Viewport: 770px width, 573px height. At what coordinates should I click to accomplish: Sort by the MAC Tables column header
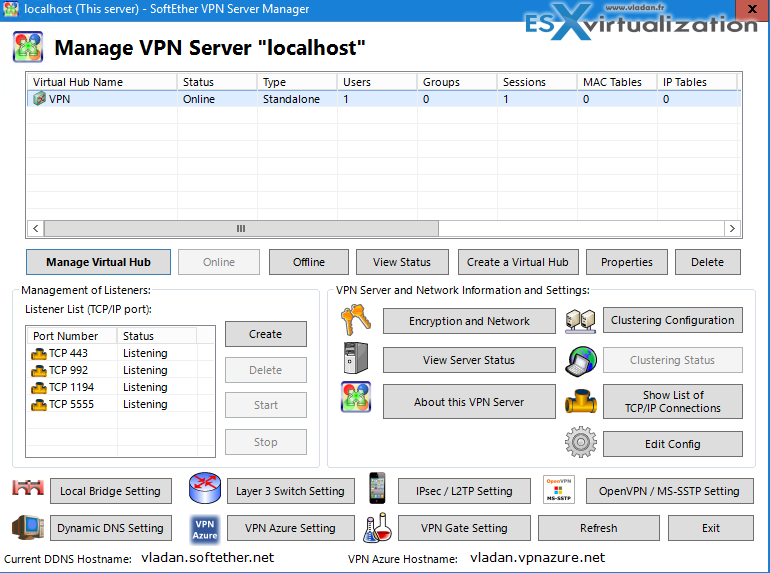[x=617, y=82]
